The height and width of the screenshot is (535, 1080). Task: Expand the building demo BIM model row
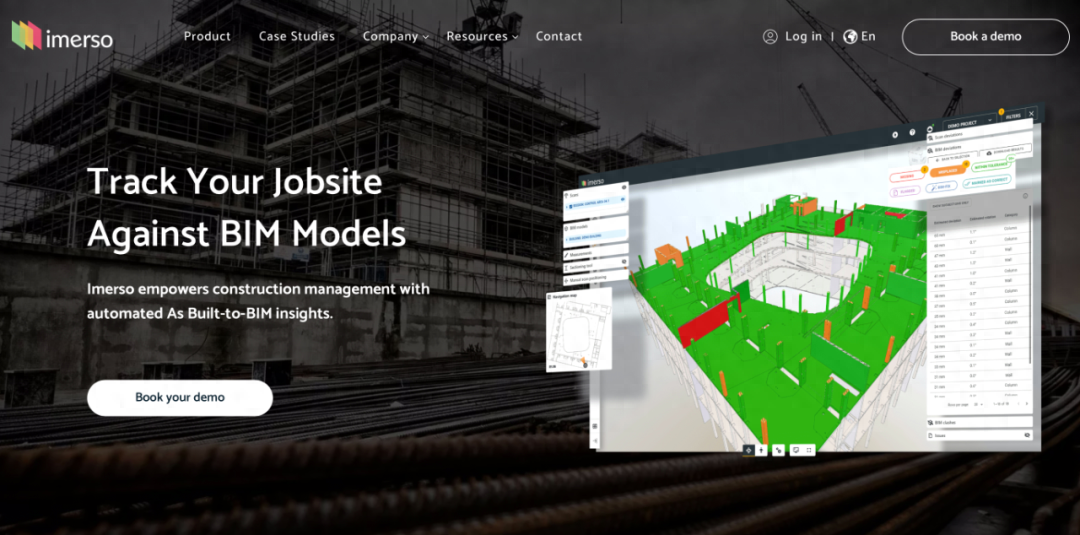(x=567, y=240)
